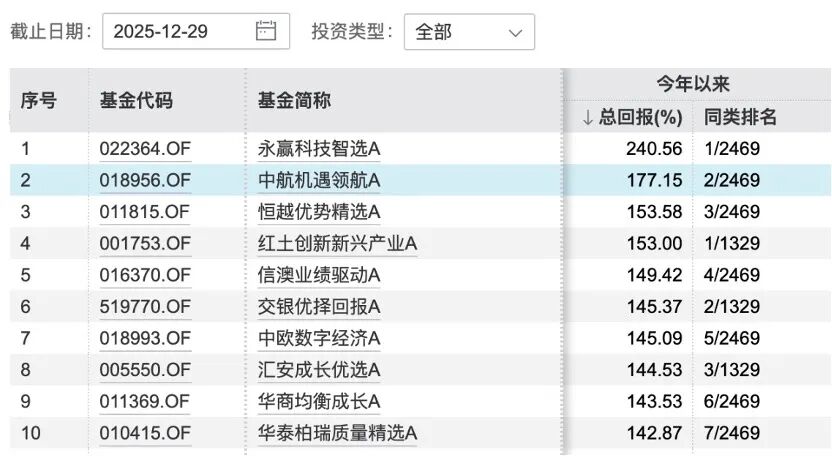The image size is (832, 456).
Task: Open fund code 022364.OF link
Action: pyautogui.click(x=145, y=149)
